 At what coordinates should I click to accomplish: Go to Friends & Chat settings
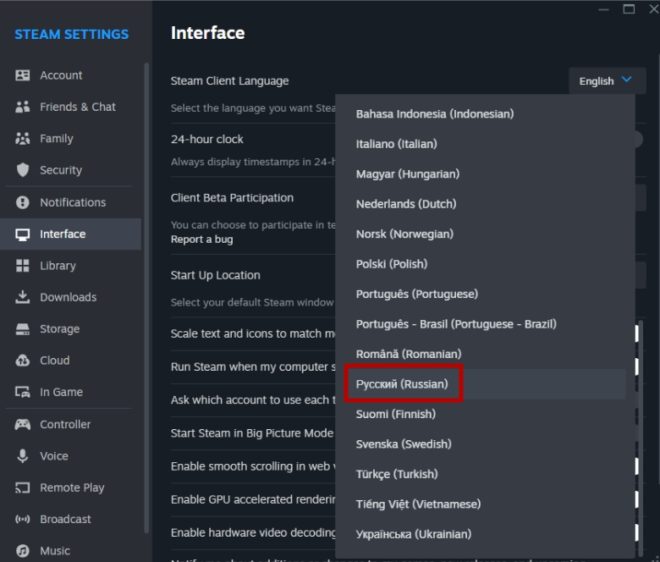point(71,107)
